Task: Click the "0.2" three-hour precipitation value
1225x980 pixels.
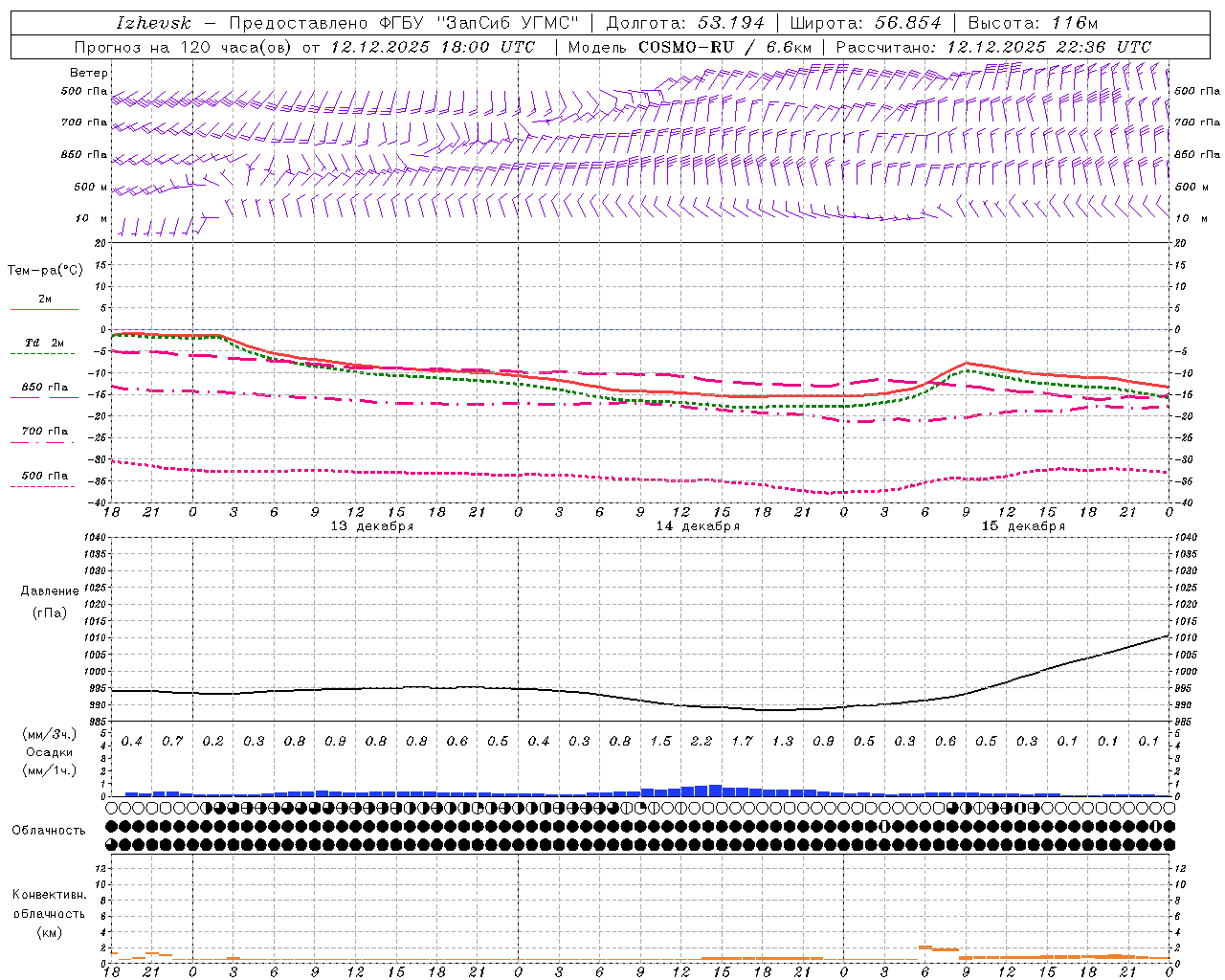Action: tap(213, 741)
